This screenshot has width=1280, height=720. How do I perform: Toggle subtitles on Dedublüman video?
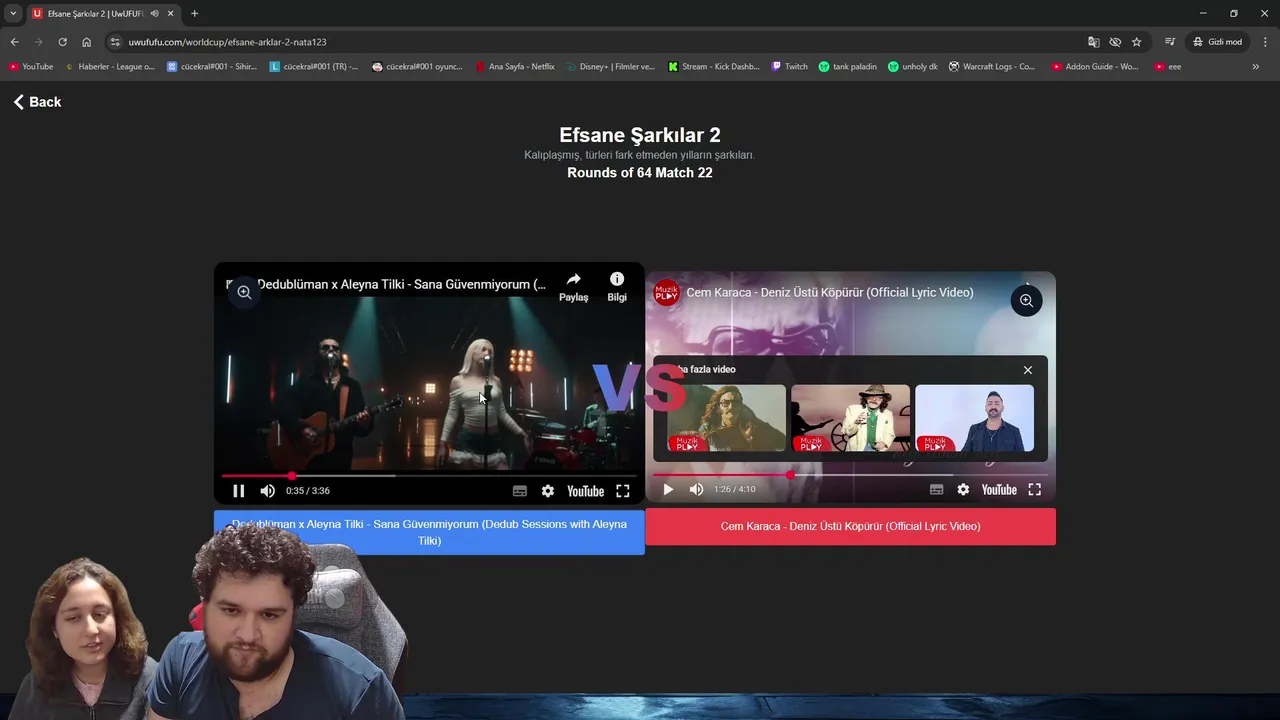(x=520, y=491)
